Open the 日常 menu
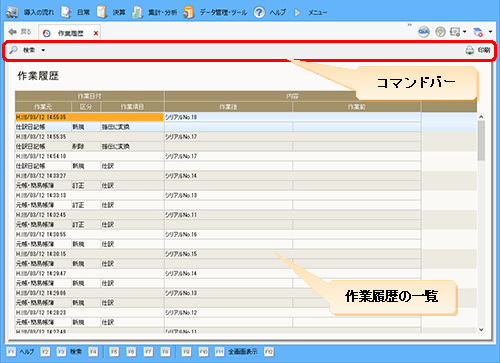This screenshot has width=500, height=363. click(67, 12)
